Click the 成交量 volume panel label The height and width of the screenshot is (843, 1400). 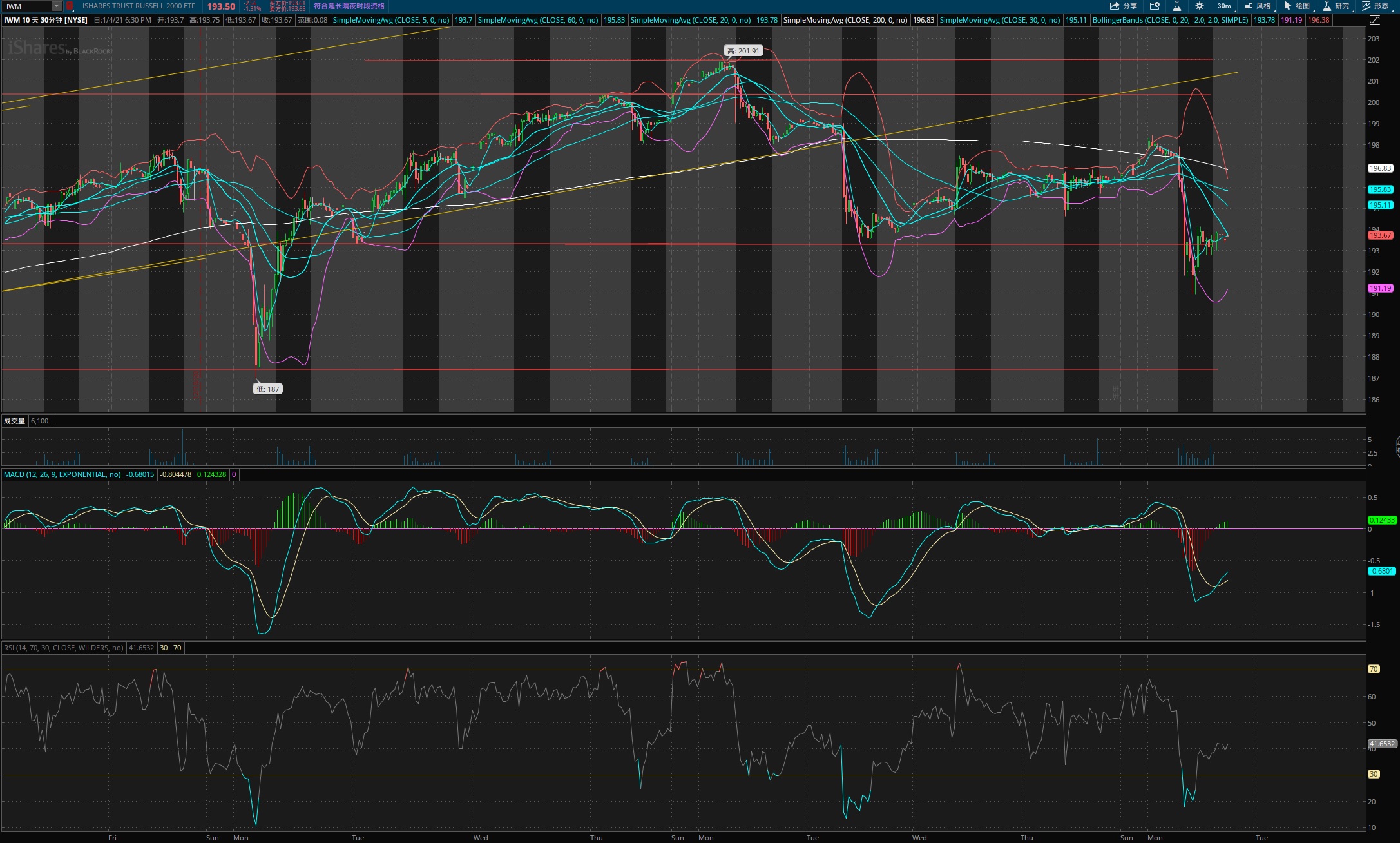coord(14,421)
